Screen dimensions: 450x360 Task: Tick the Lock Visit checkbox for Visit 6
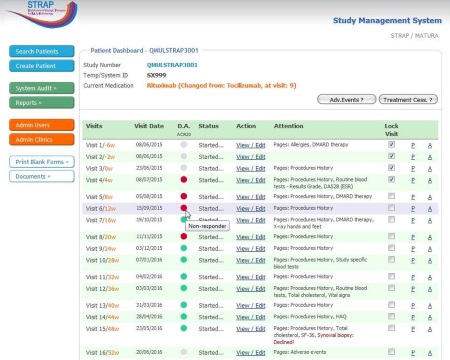tap(392, 208)
